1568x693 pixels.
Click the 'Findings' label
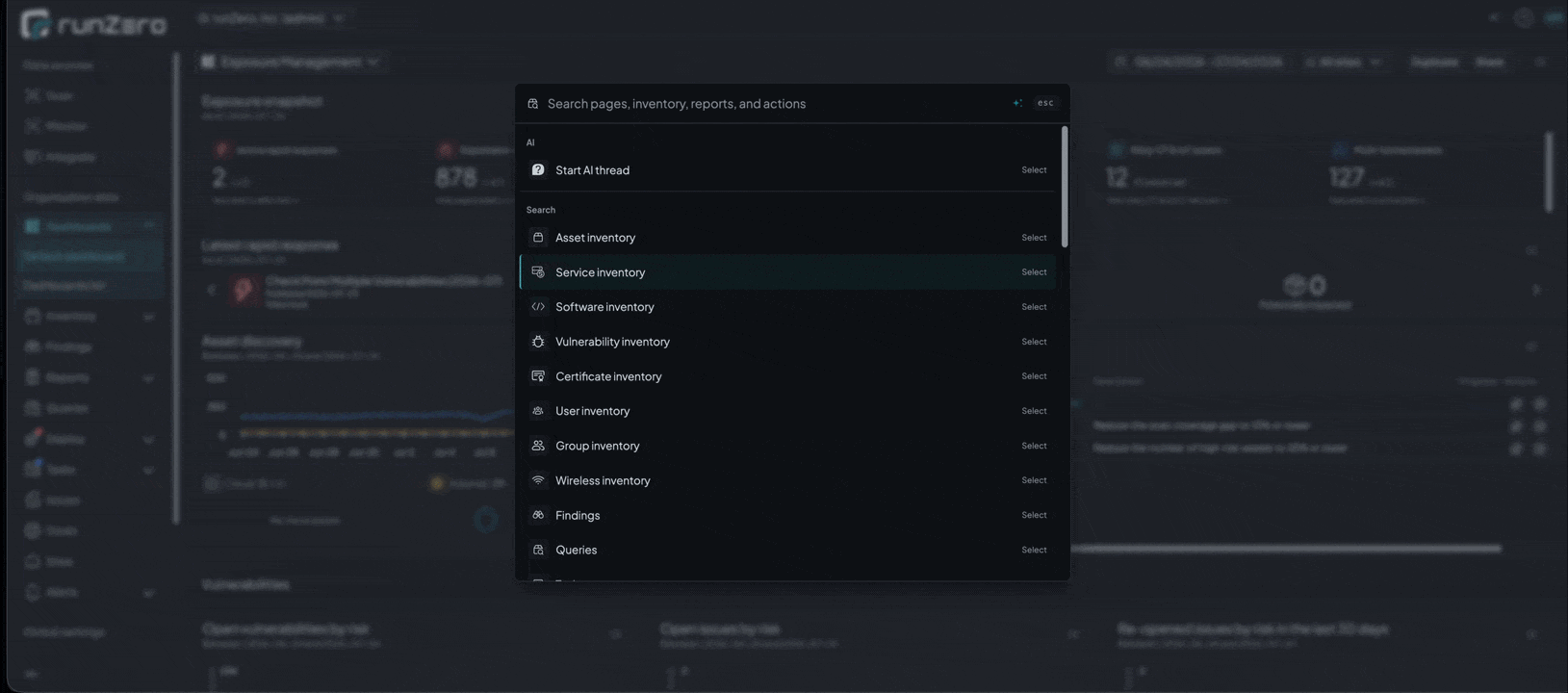(x=578, y=515)
